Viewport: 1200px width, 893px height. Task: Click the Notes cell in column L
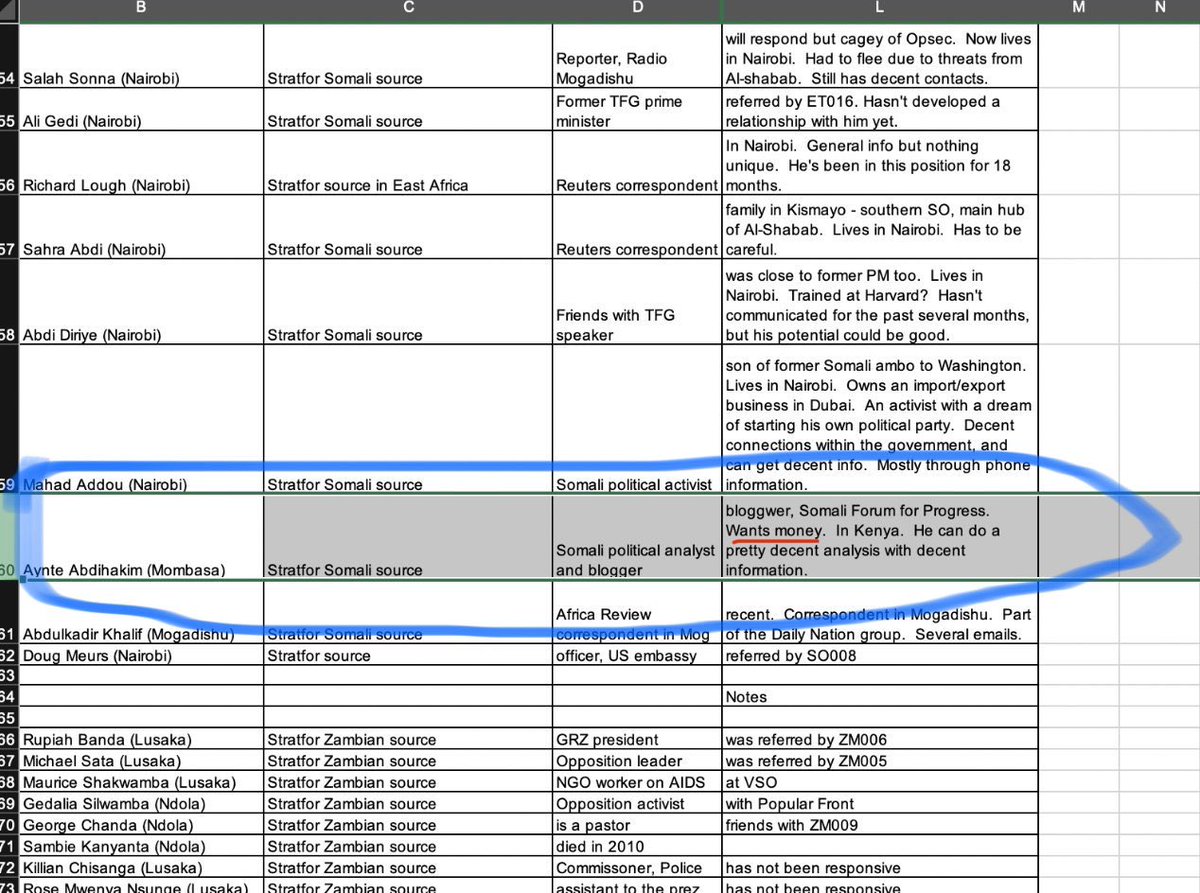(x=879, y=698)
